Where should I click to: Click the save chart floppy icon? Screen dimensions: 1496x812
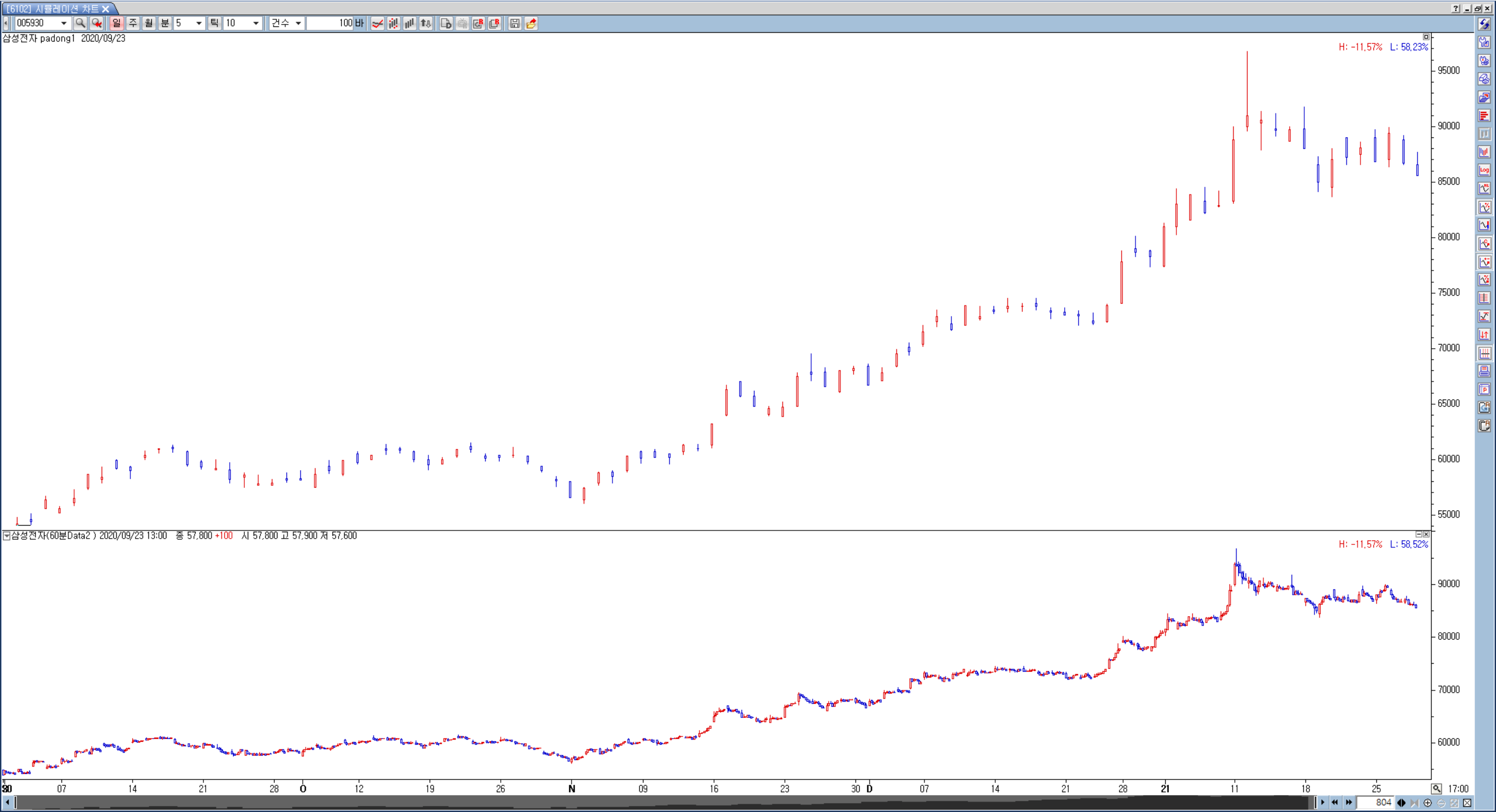coord(514,23)
